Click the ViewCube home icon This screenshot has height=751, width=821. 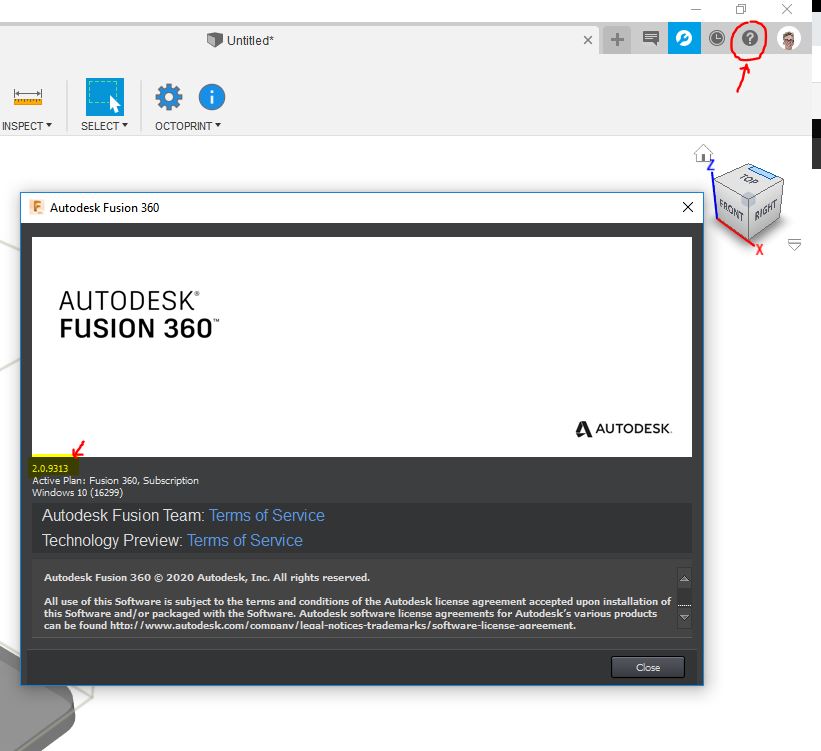(x=703, y=153)
